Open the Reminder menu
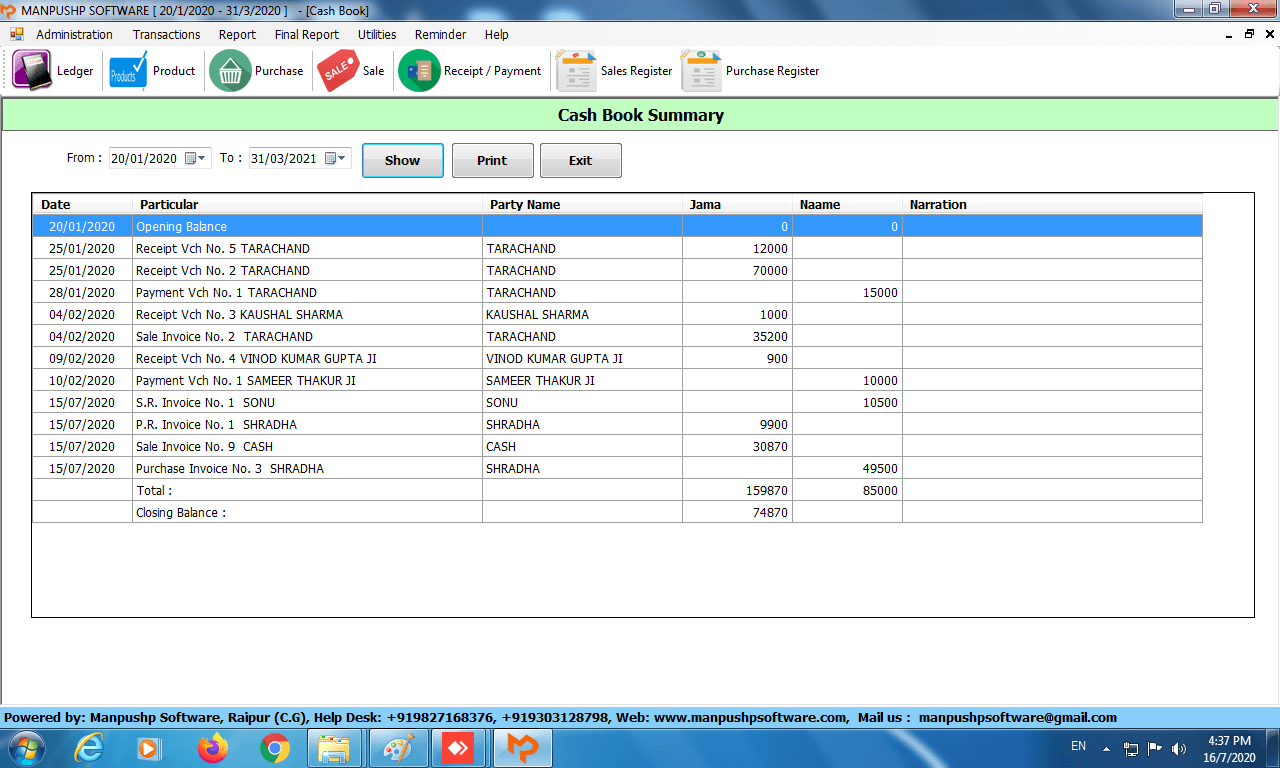 pos(440,34)
